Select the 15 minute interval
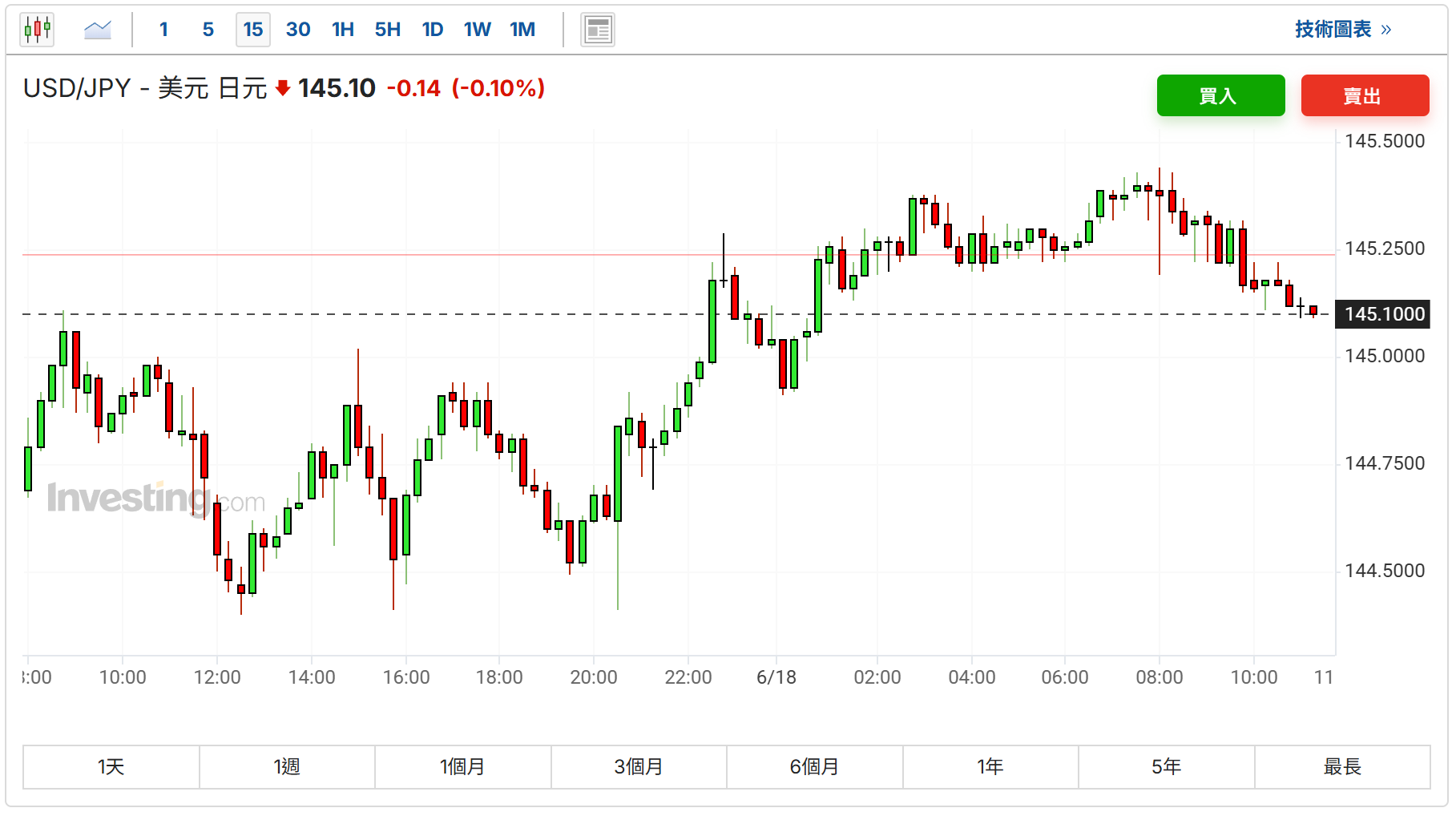The width and height of the screenshot is (1456, 820). 253,30
